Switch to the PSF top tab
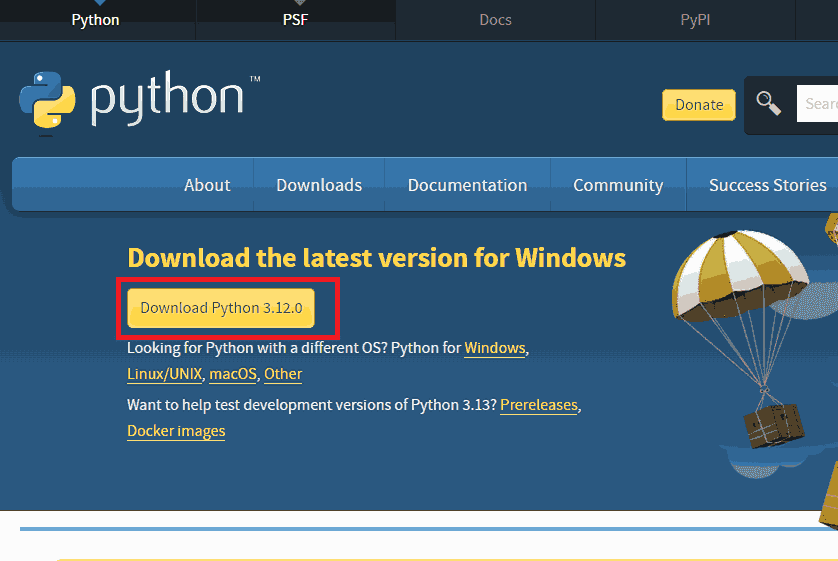The width and height of the screenshot is (838, 561). point(296,20)
